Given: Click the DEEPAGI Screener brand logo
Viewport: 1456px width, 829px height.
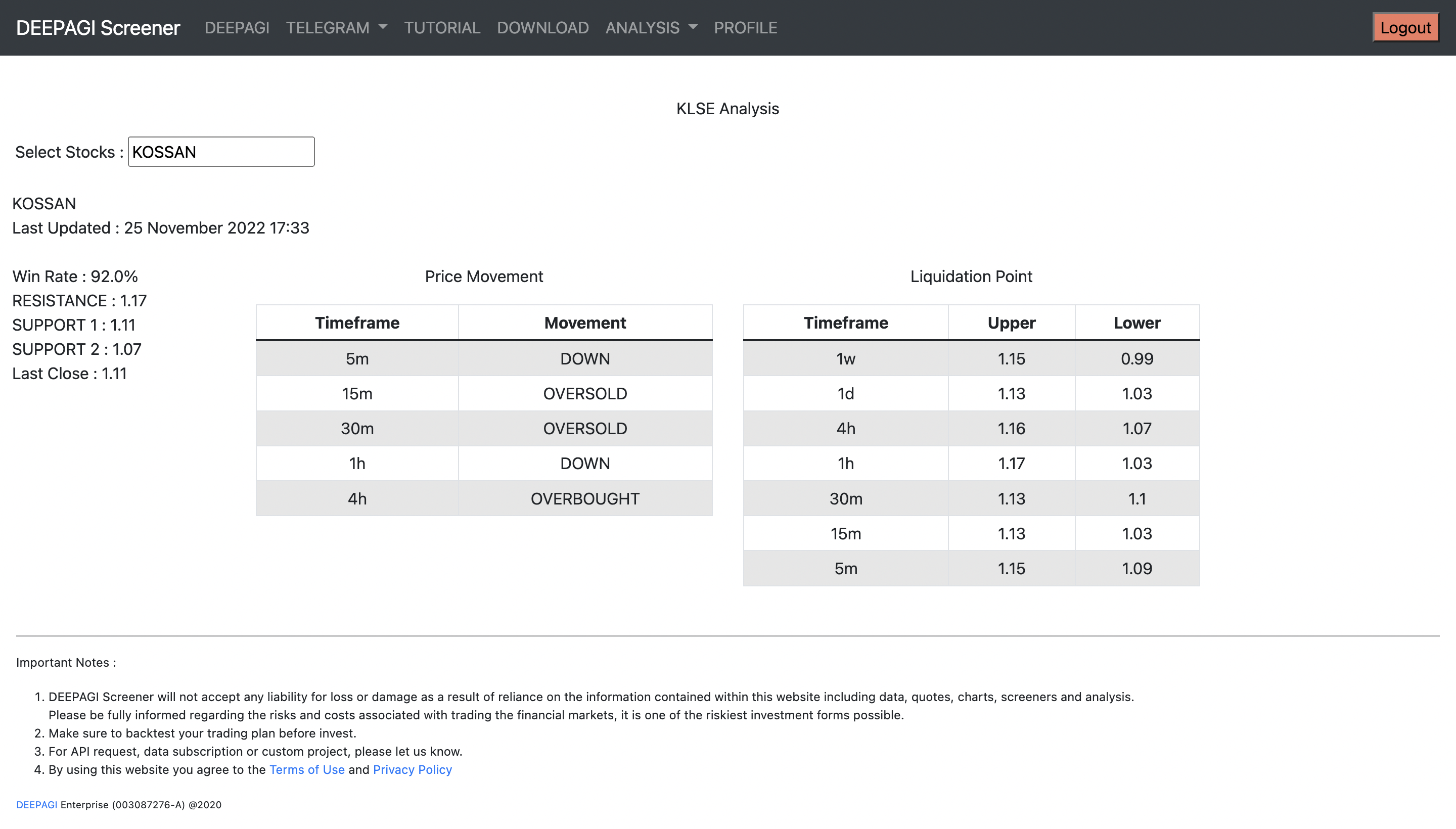Looking at the screenshot, I should 98,27.
